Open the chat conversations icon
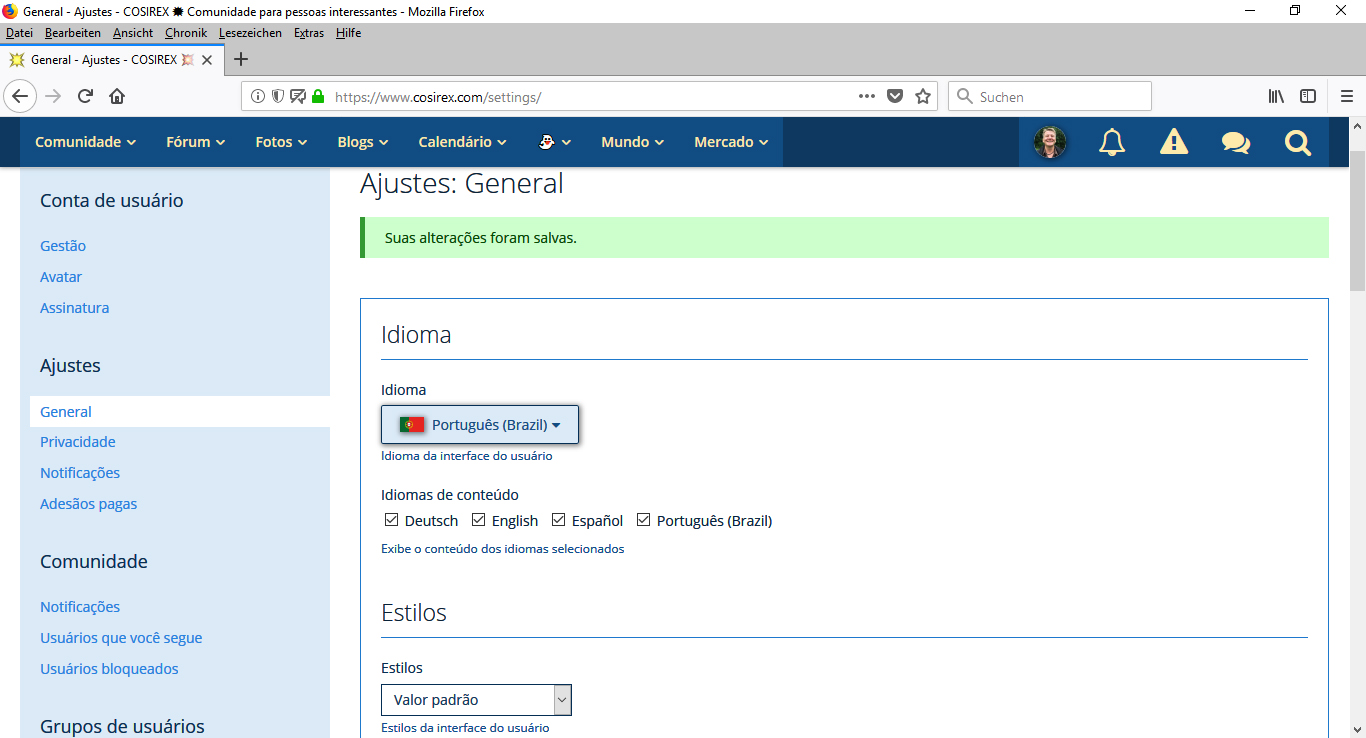Image resolution: width=1366 pixels, height=738 pixels. click(x=1235, y=142)
